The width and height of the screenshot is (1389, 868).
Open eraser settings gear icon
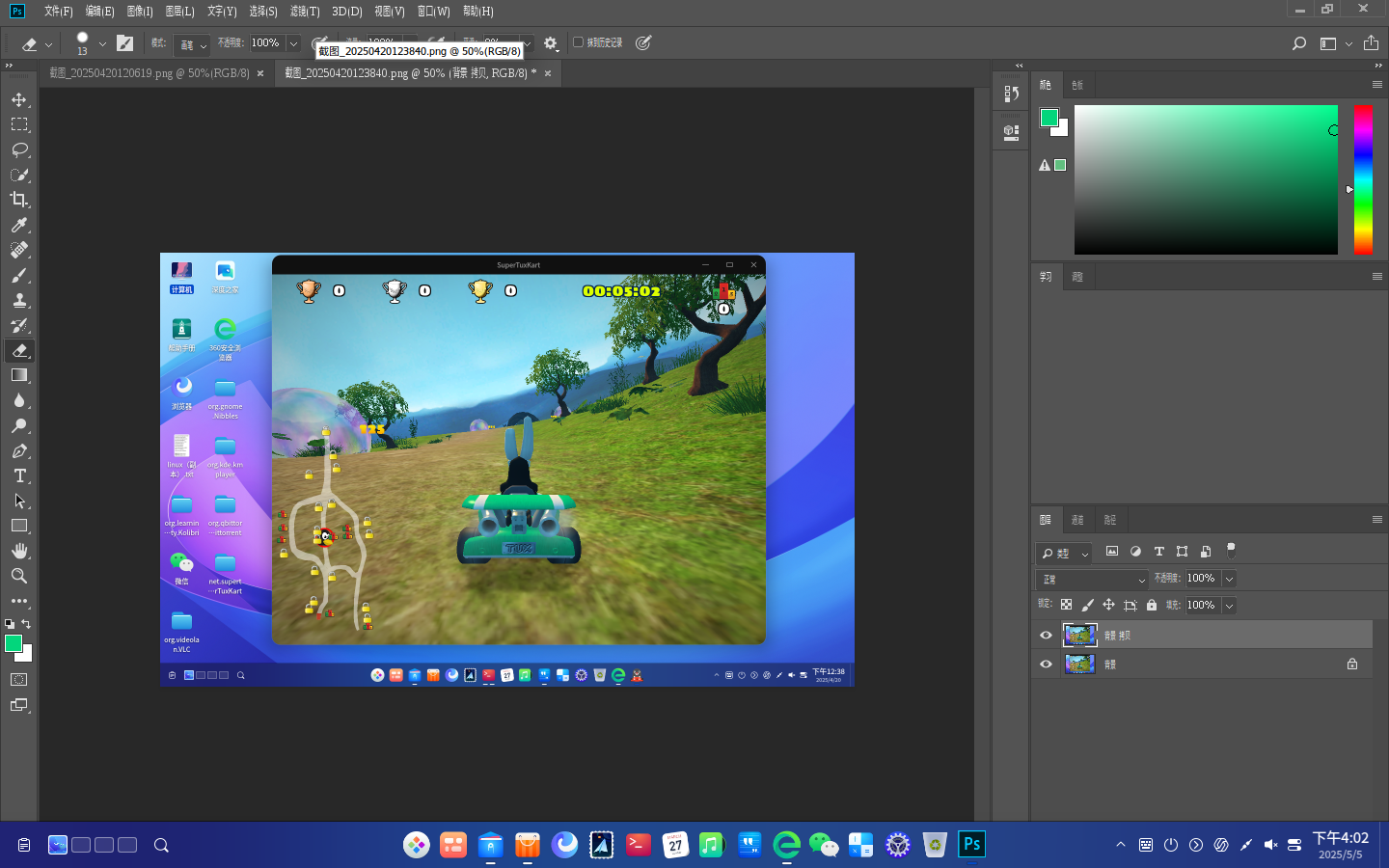[551, 43]
